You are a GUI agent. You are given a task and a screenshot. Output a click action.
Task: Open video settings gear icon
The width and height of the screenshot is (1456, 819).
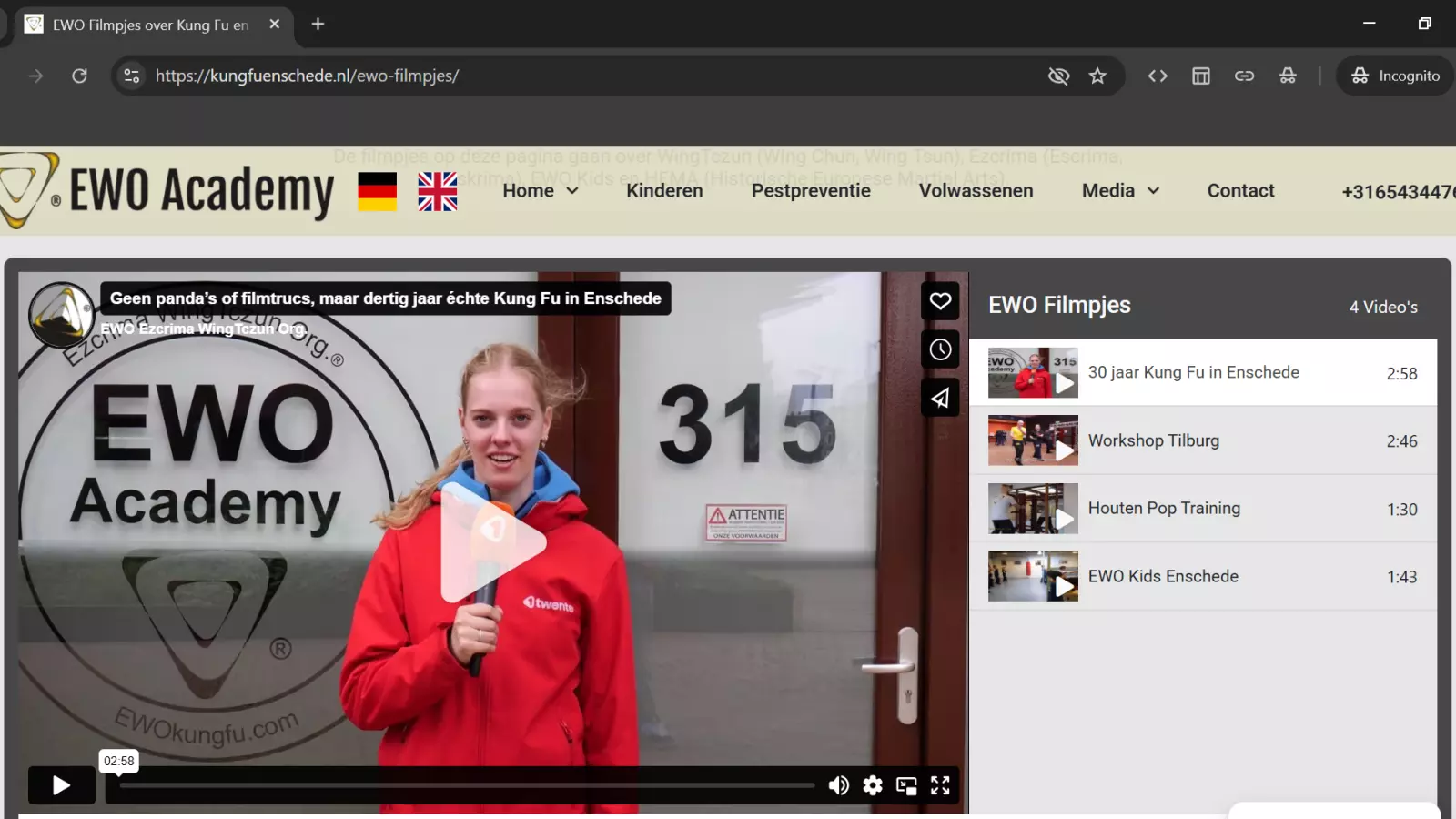pyautogui.click(x=873, y=785)
